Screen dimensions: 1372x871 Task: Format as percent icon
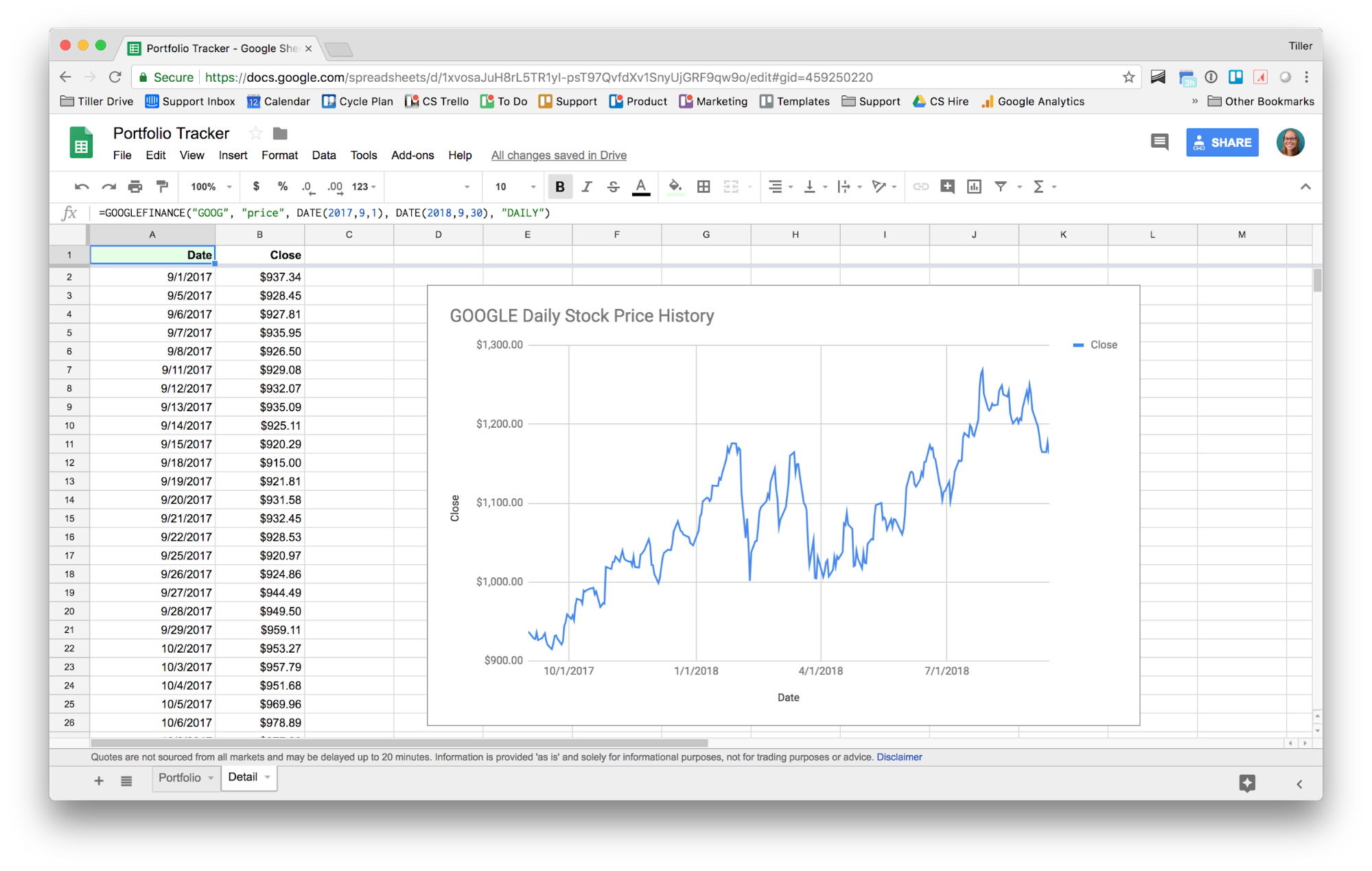tap(282, 187)
